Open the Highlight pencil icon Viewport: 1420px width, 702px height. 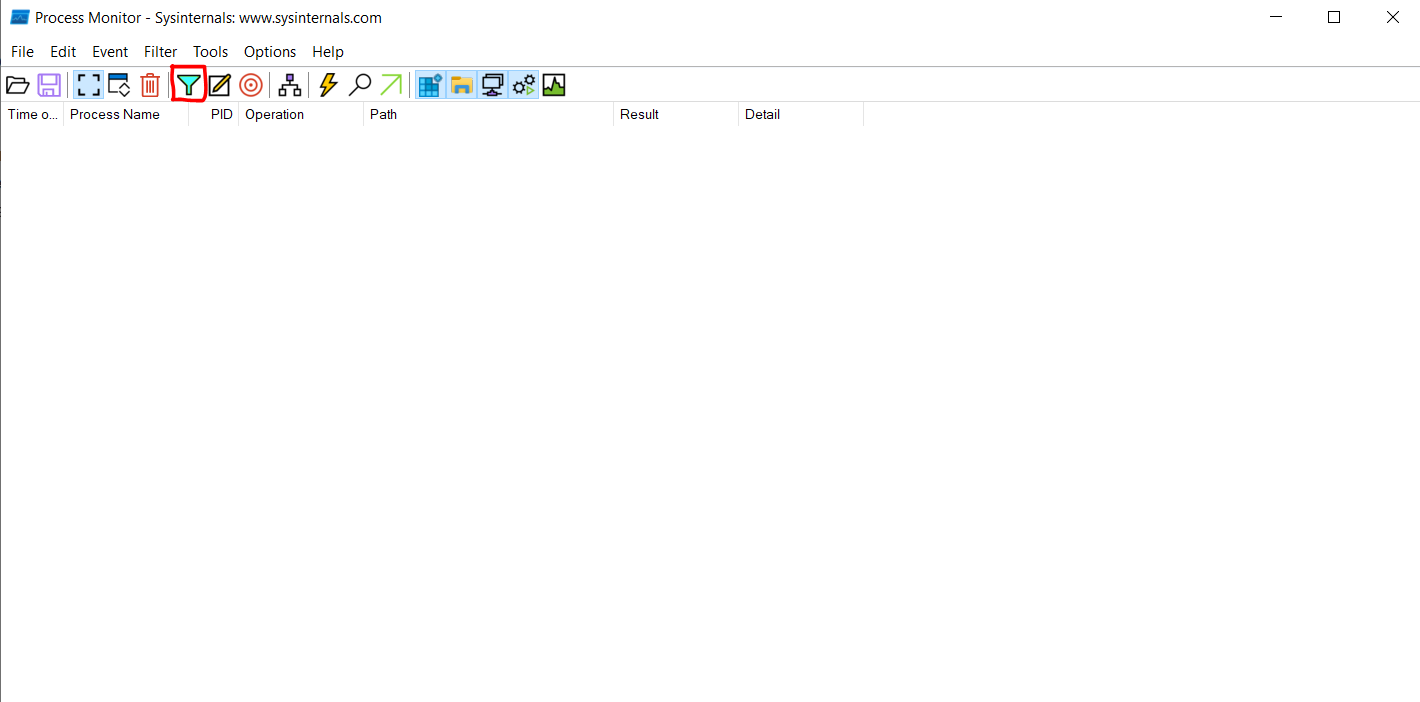point(220,85)
